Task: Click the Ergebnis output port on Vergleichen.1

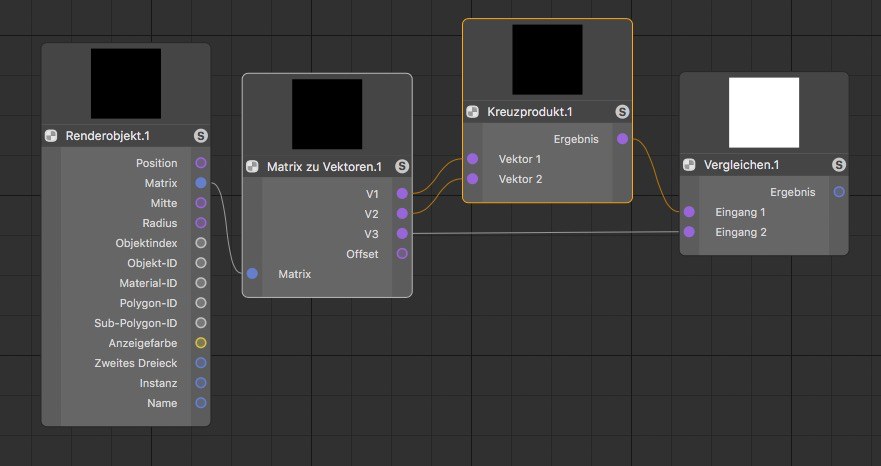Action: pos(839,192)
